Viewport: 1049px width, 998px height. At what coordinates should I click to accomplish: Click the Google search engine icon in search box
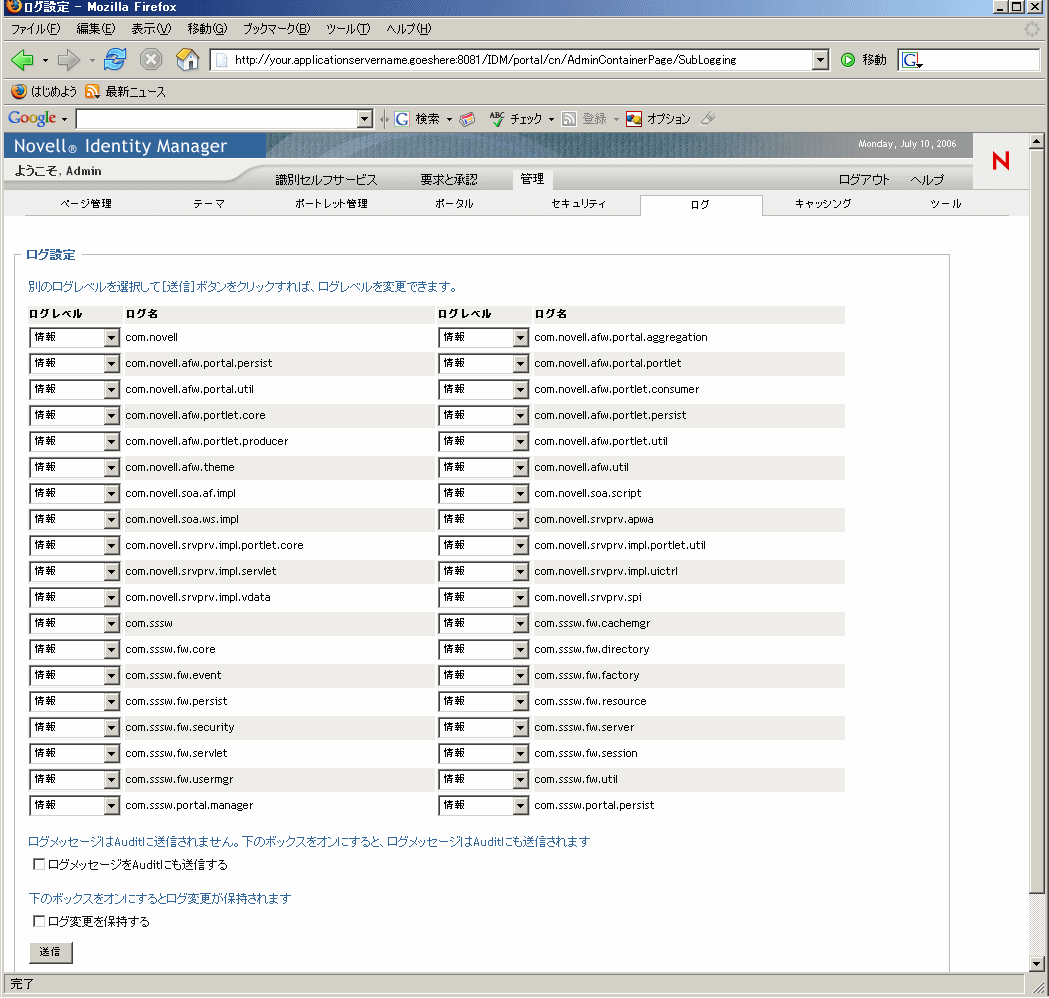pos(912,60)
